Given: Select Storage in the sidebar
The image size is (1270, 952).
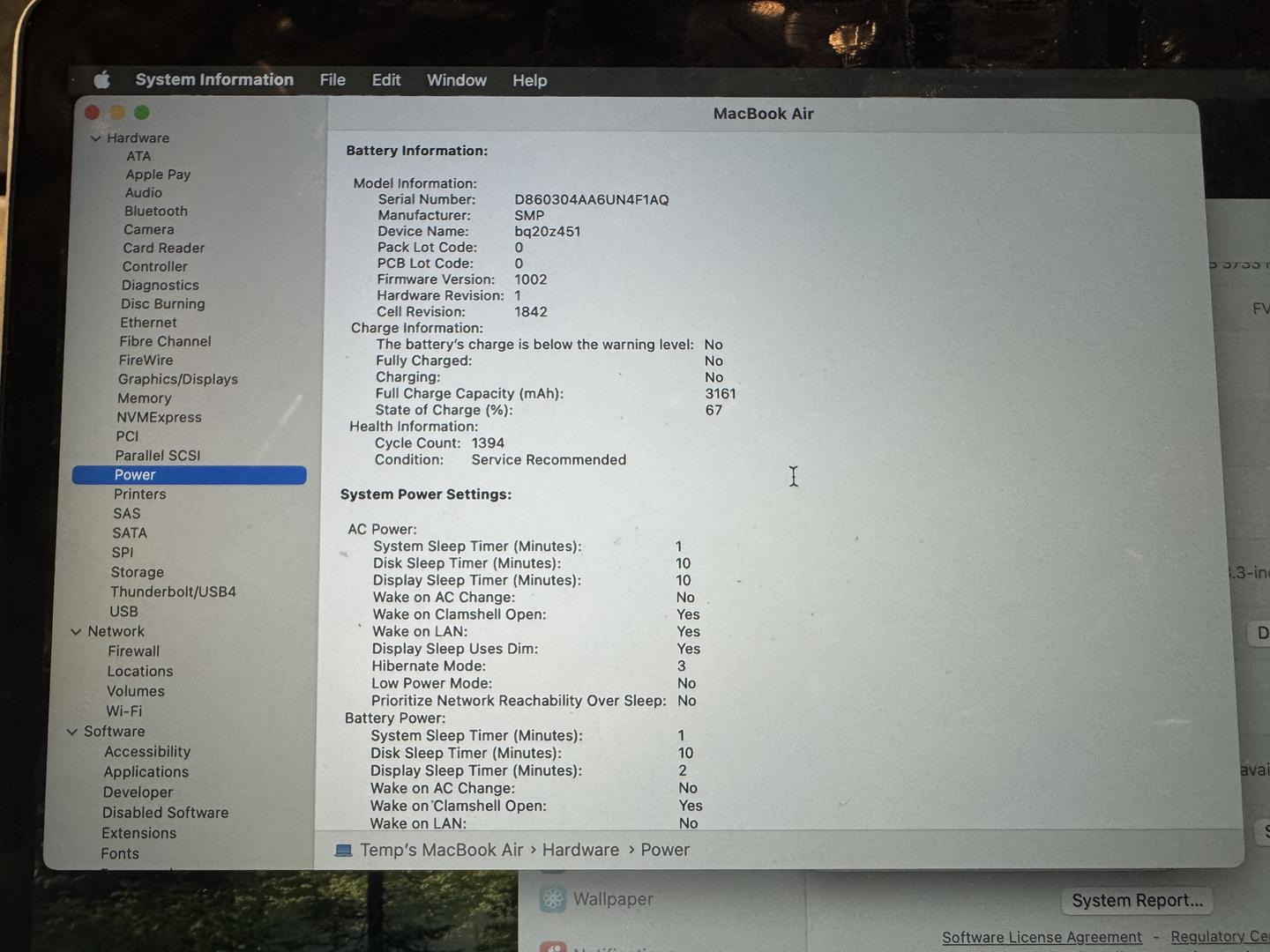Looking at the screenshot, I should tap(138, 573).
